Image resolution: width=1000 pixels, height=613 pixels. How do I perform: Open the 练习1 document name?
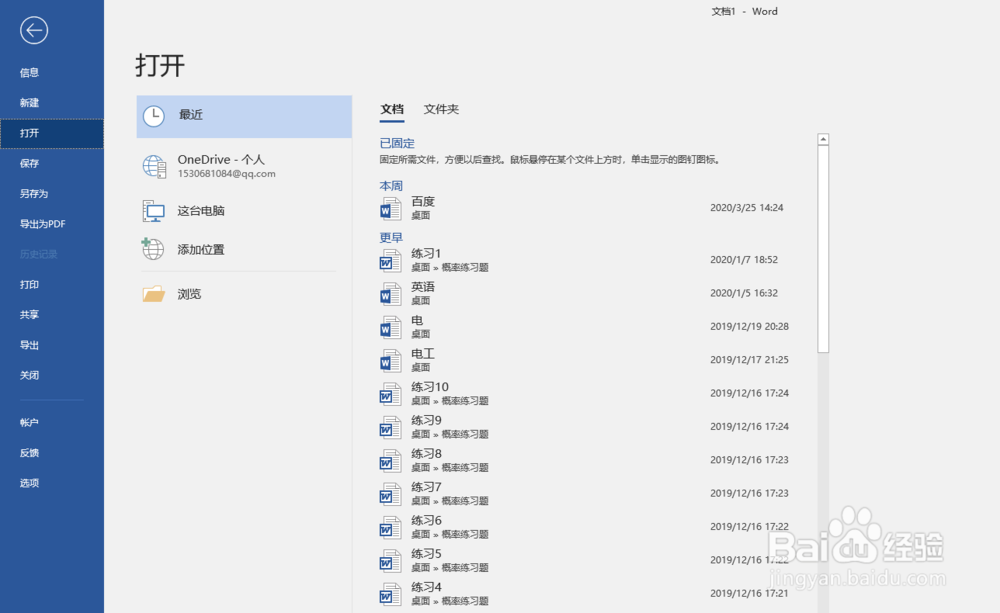426,254
